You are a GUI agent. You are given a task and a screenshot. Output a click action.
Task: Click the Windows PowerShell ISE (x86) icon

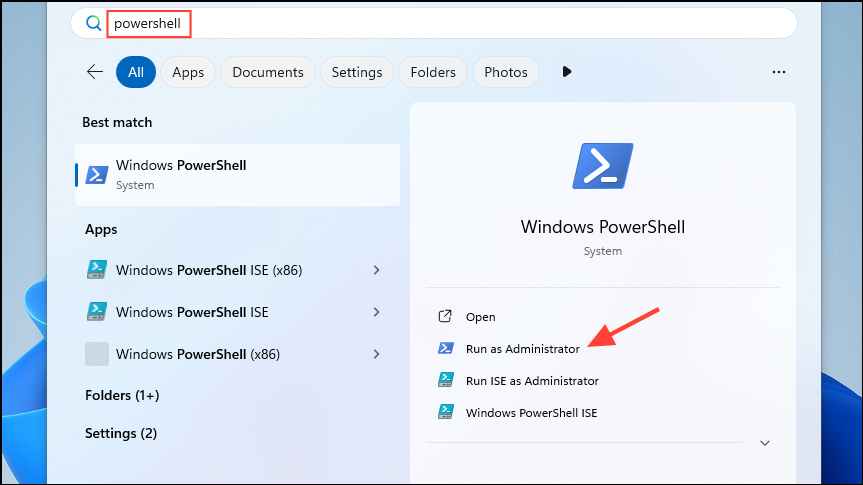coord(97,270)
